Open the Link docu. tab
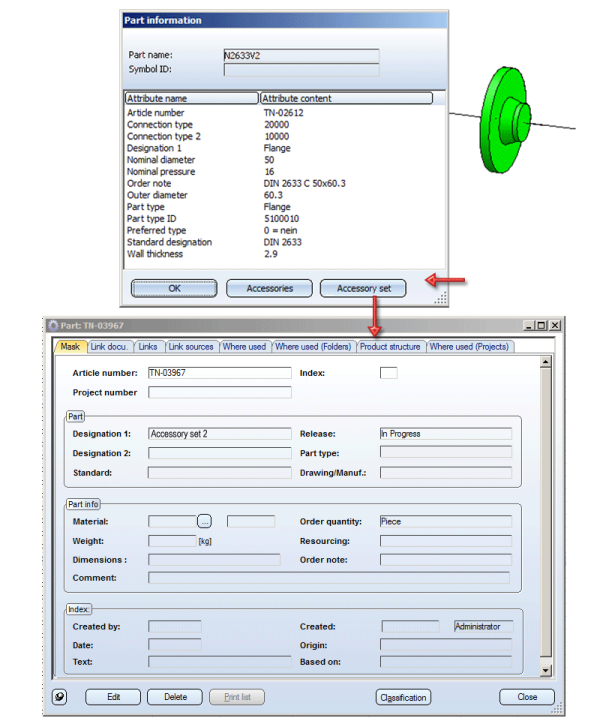The image size is (600, 718). tap(109, 347)
